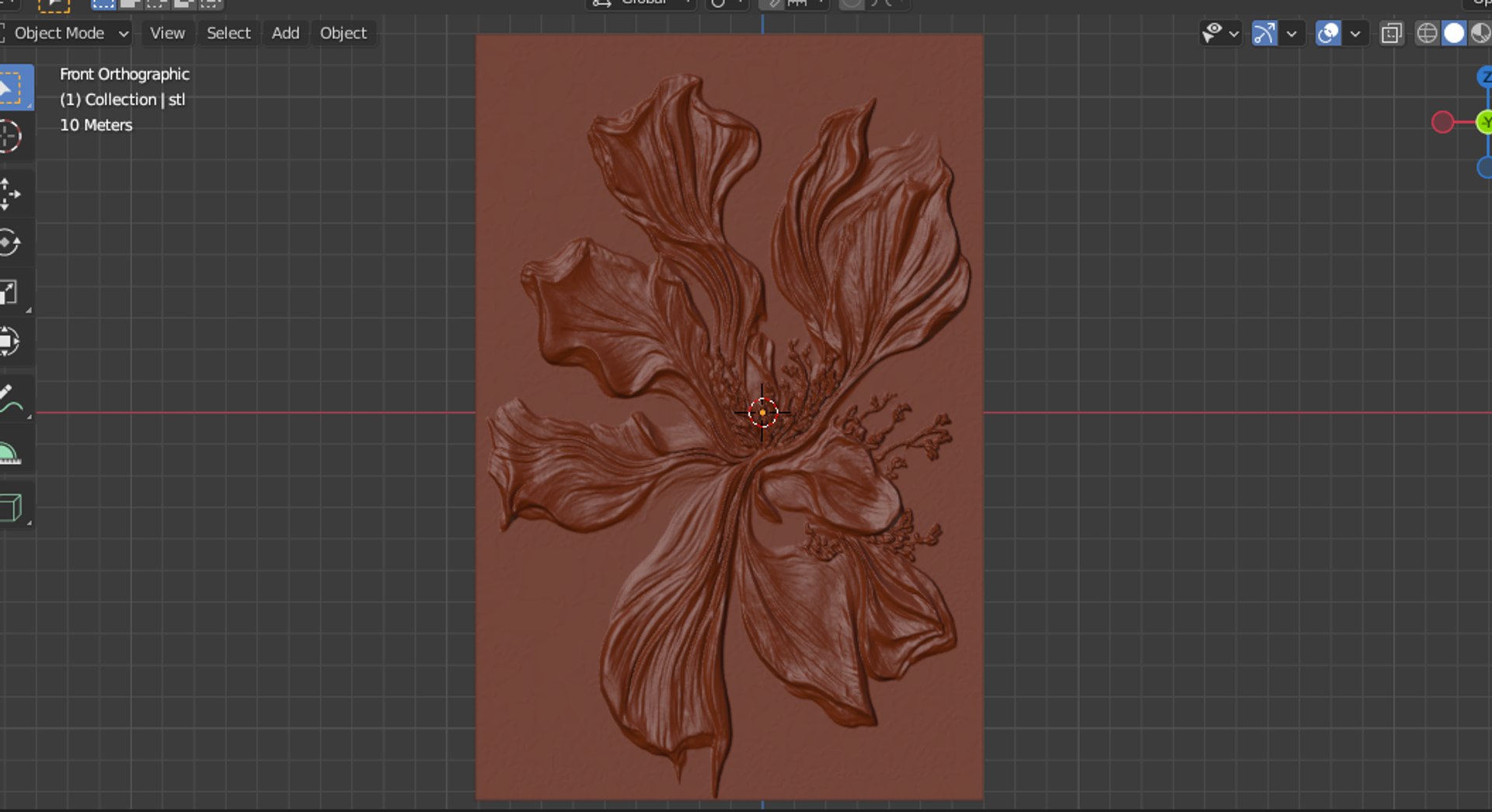Activate the Move tool
Viewport: 1492px width, 812px height.
pyautogui.click(x=10, y=194)
